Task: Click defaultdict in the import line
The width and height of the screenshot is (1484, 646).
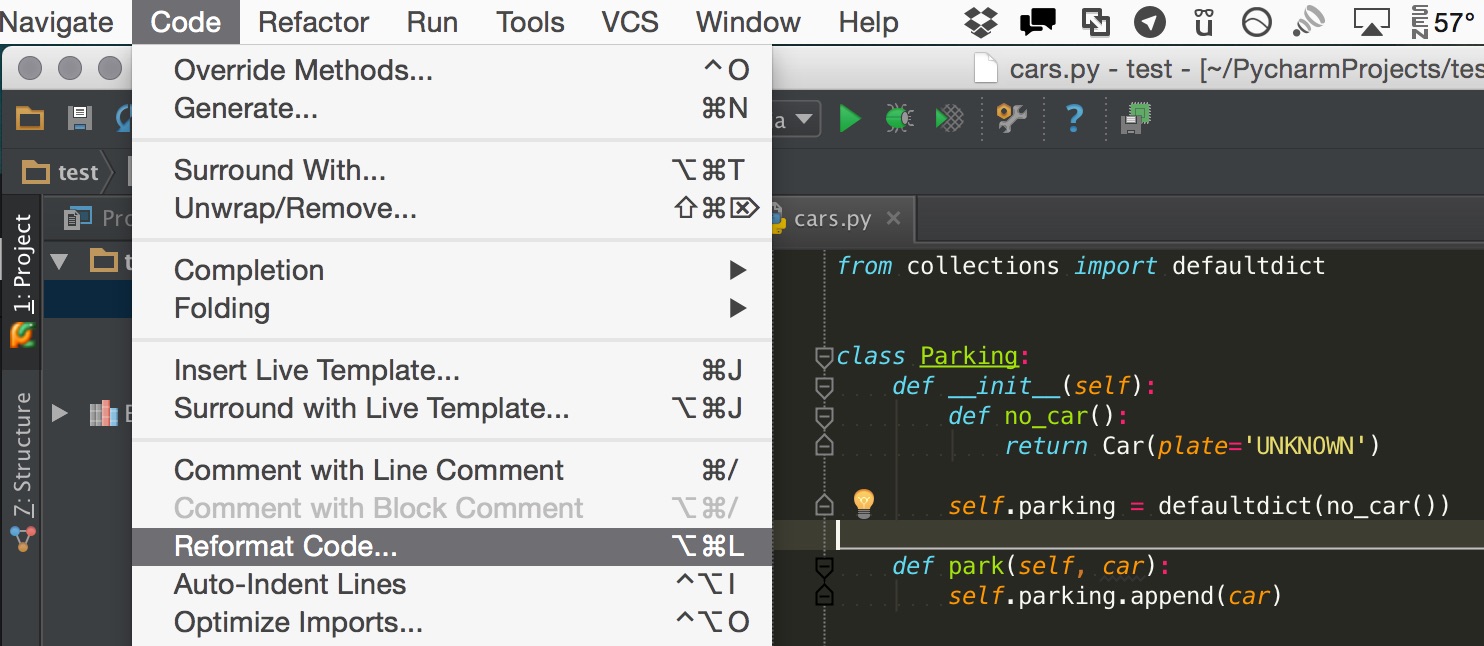Action: point(1248,266)
